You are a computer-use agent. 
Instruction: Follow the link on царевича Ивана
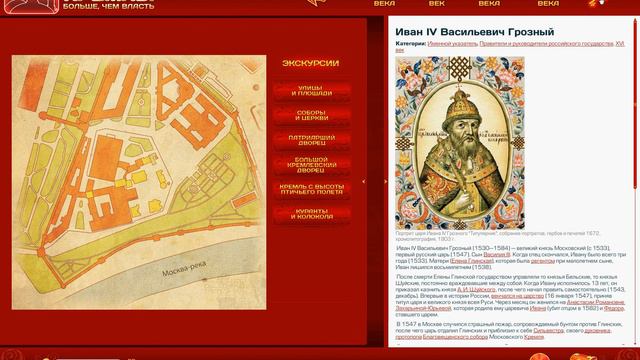point(538,309)
